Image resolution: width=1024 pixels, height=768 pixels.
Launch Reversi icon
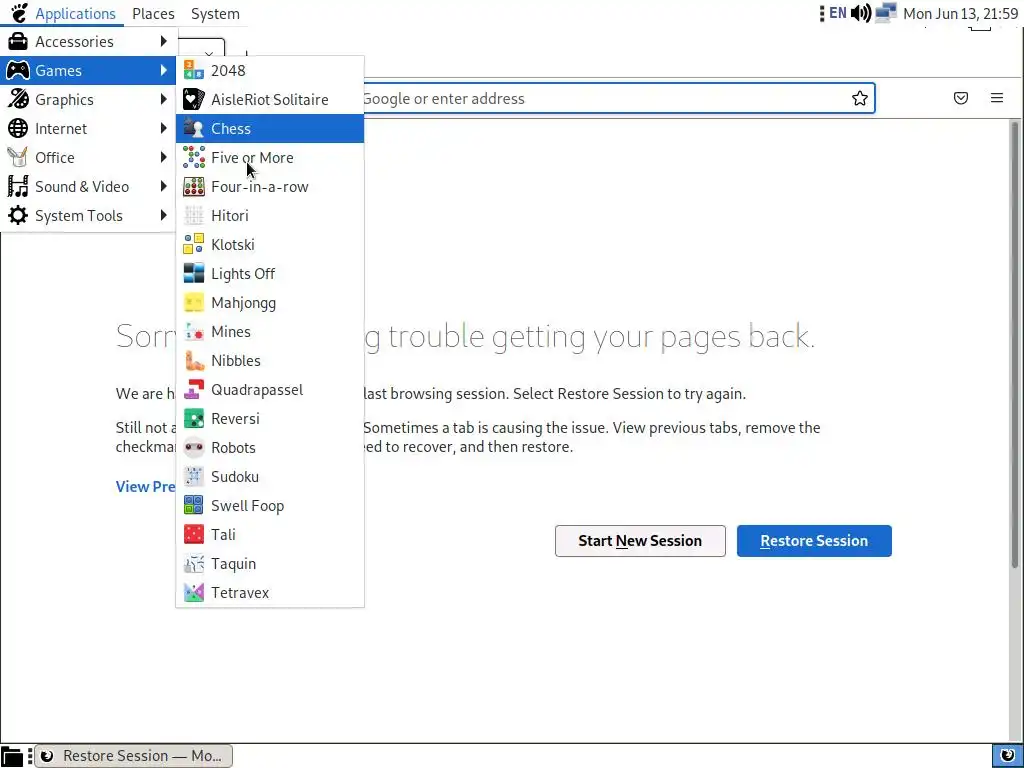(x=193, y=419)
